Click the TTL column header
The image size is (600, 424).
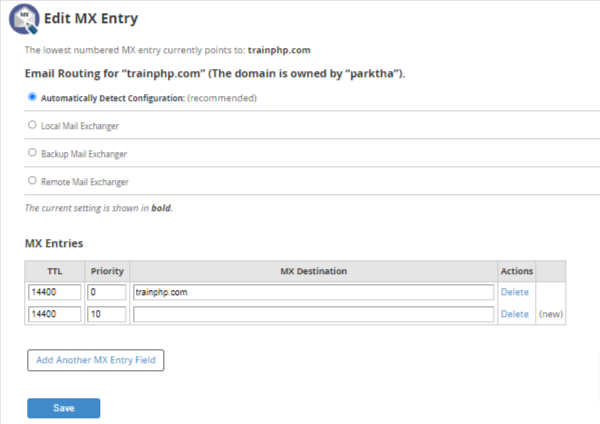click(54, 271)
